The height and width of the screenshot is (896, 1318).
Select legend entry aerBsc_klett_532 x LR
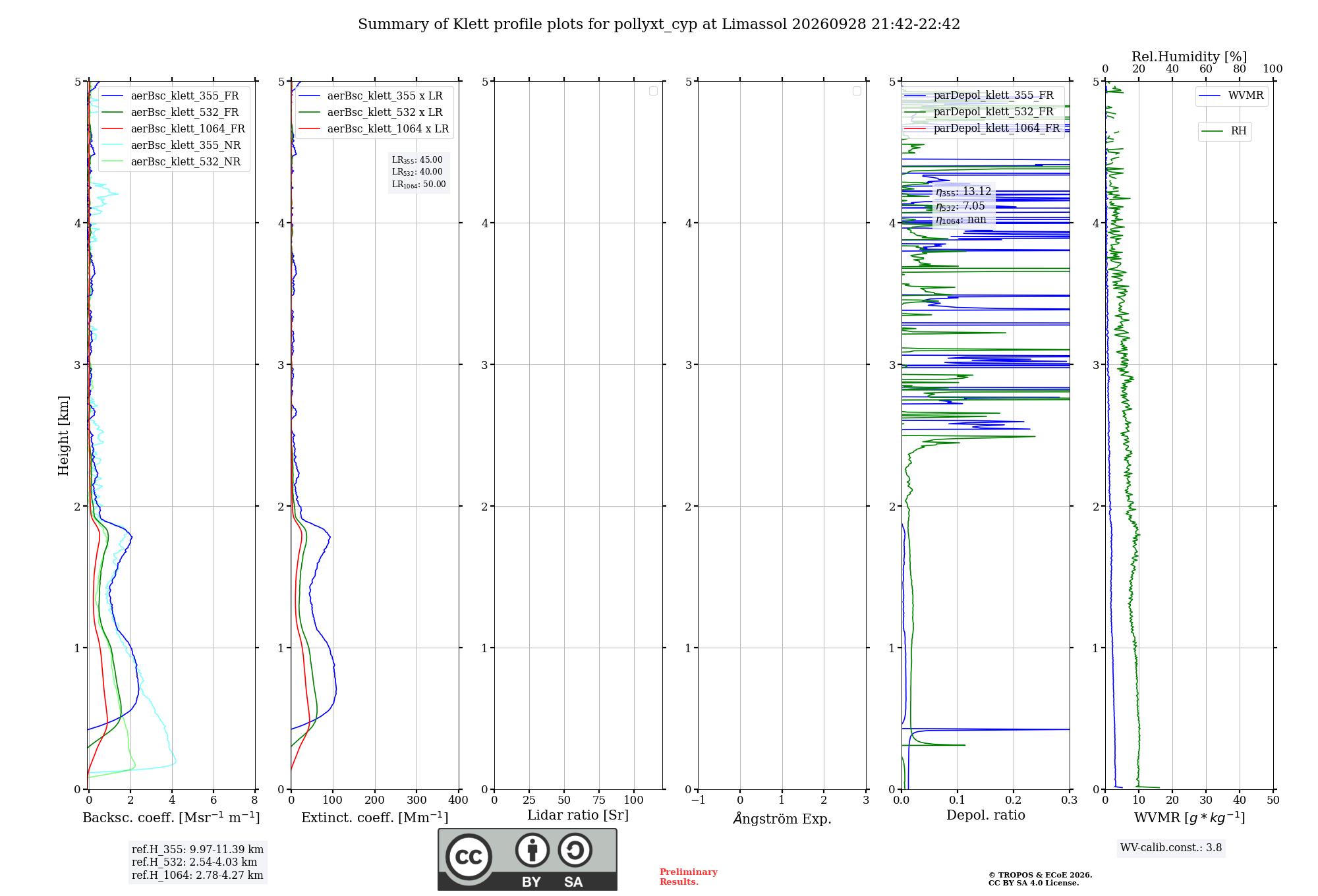[x=374, y=113]
